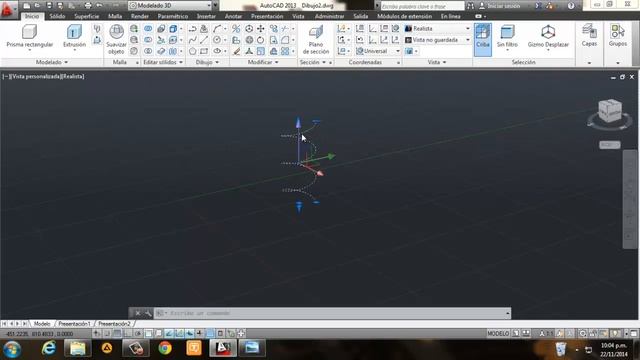Viewport: 640px width, 360px height.
Task: Click the Print icon in quick access toolbar
Action: coord(87,6)
